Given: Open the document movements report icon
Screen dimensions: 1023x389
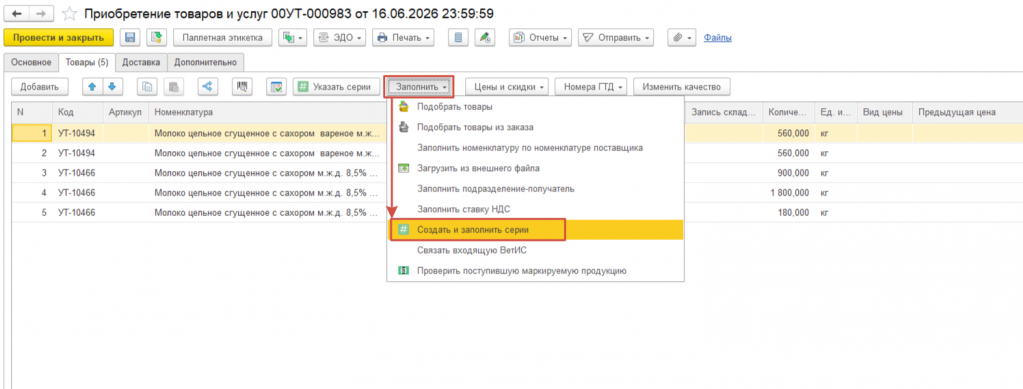Looking at the screenshot, I should click(x=459, y=38).
